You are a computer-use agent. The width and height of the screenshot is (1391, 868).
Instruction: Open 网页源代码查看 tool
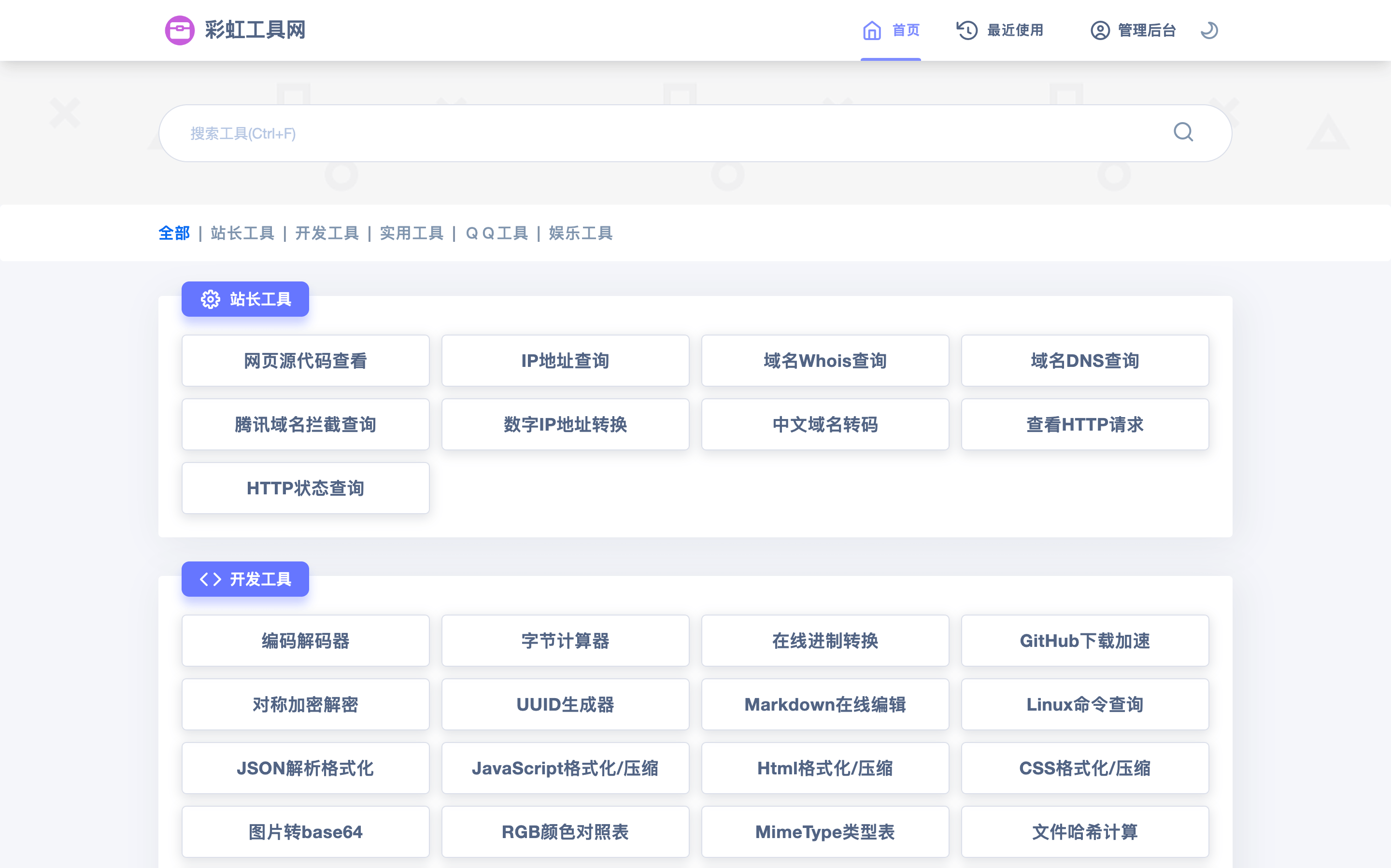tap(306, 361)
